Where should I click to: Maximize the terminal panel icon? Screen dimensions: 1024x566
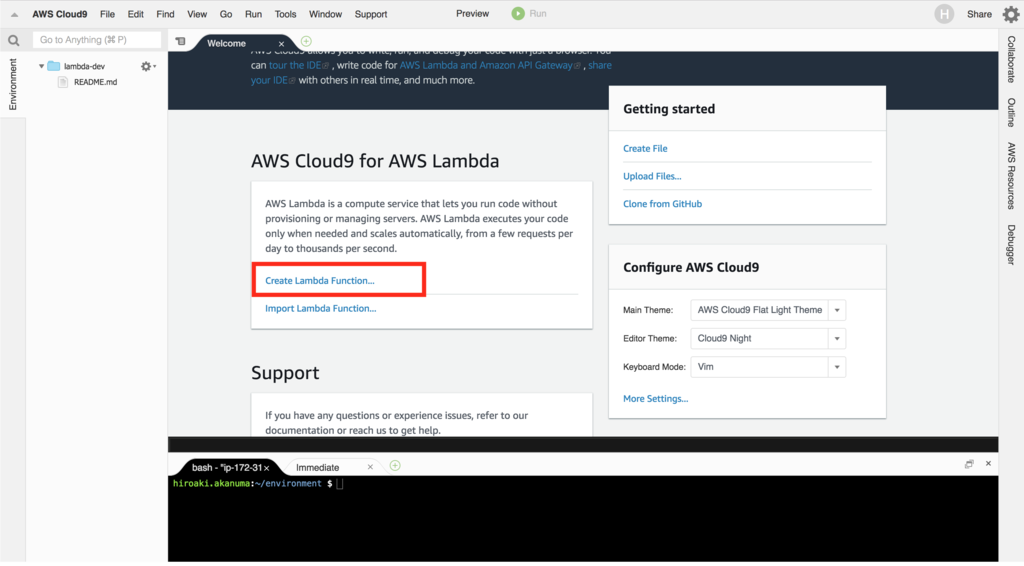click(969, 464)
